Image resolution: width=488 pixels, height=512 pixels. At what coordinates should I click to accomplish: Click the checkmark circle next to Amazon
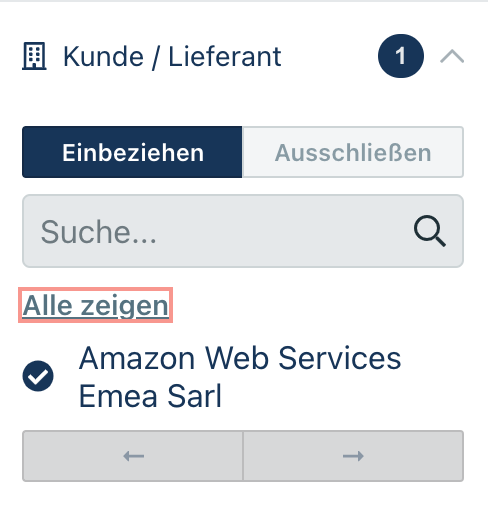tap(38, 376)
